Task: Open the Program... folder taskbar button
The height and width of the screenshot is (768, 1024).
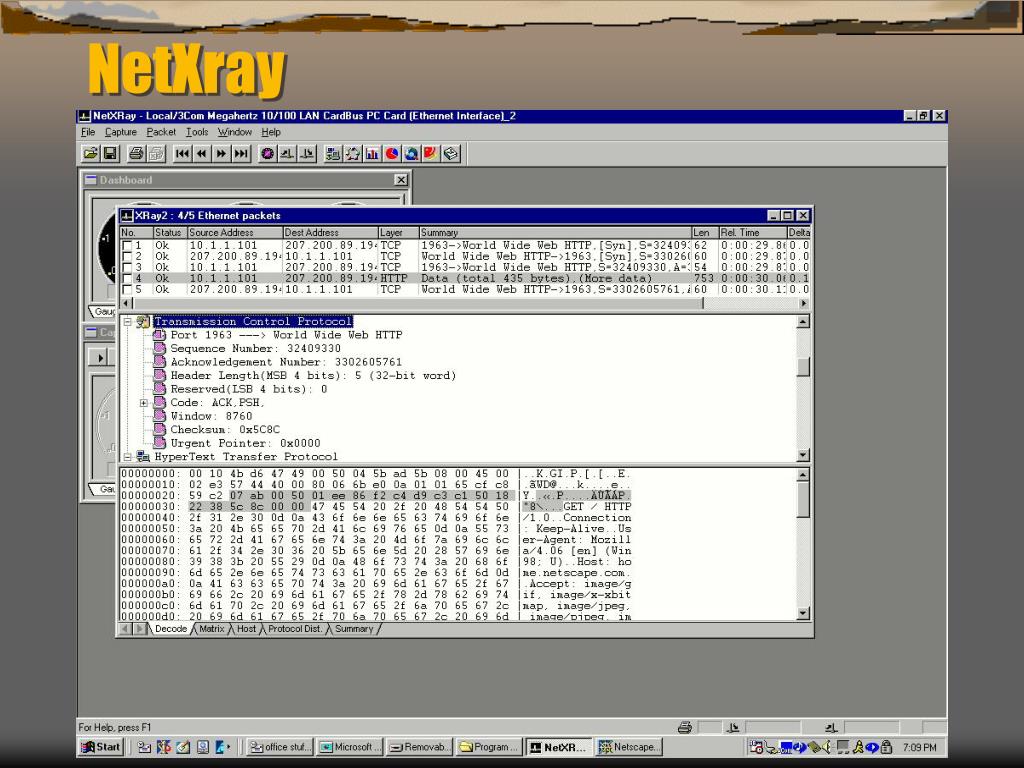Action: click(490, 747)
